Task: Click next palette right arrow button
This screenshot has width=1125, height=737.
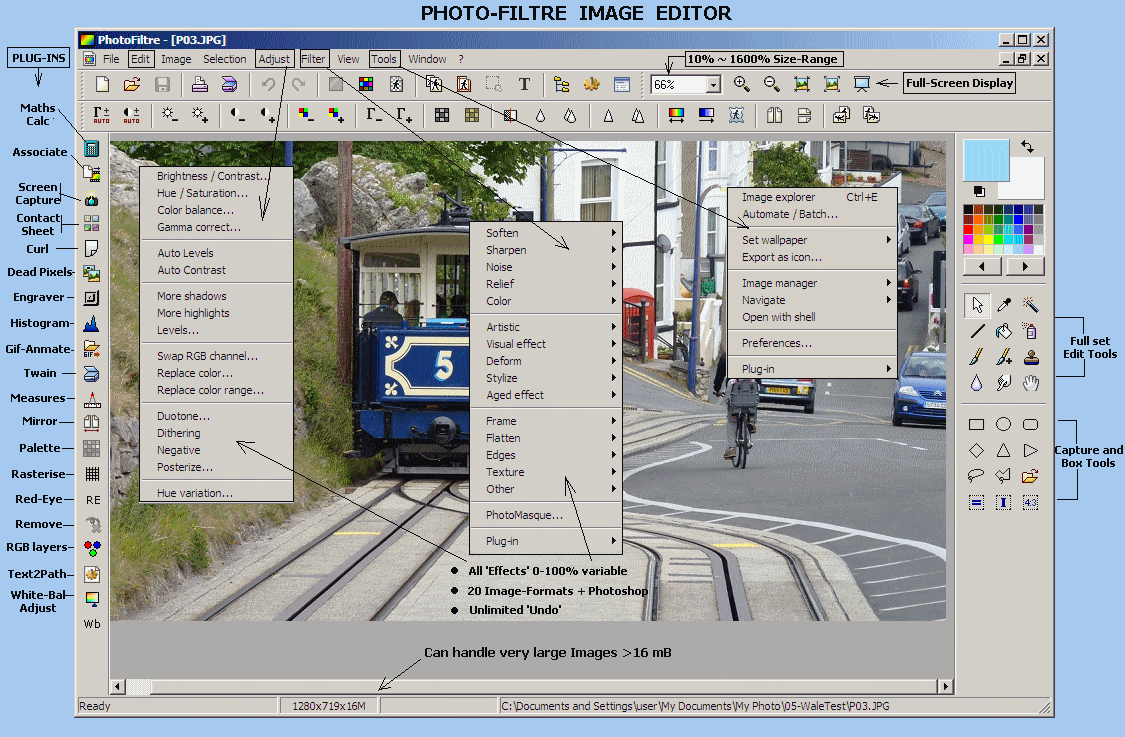Action: [x=1025, y=266]
